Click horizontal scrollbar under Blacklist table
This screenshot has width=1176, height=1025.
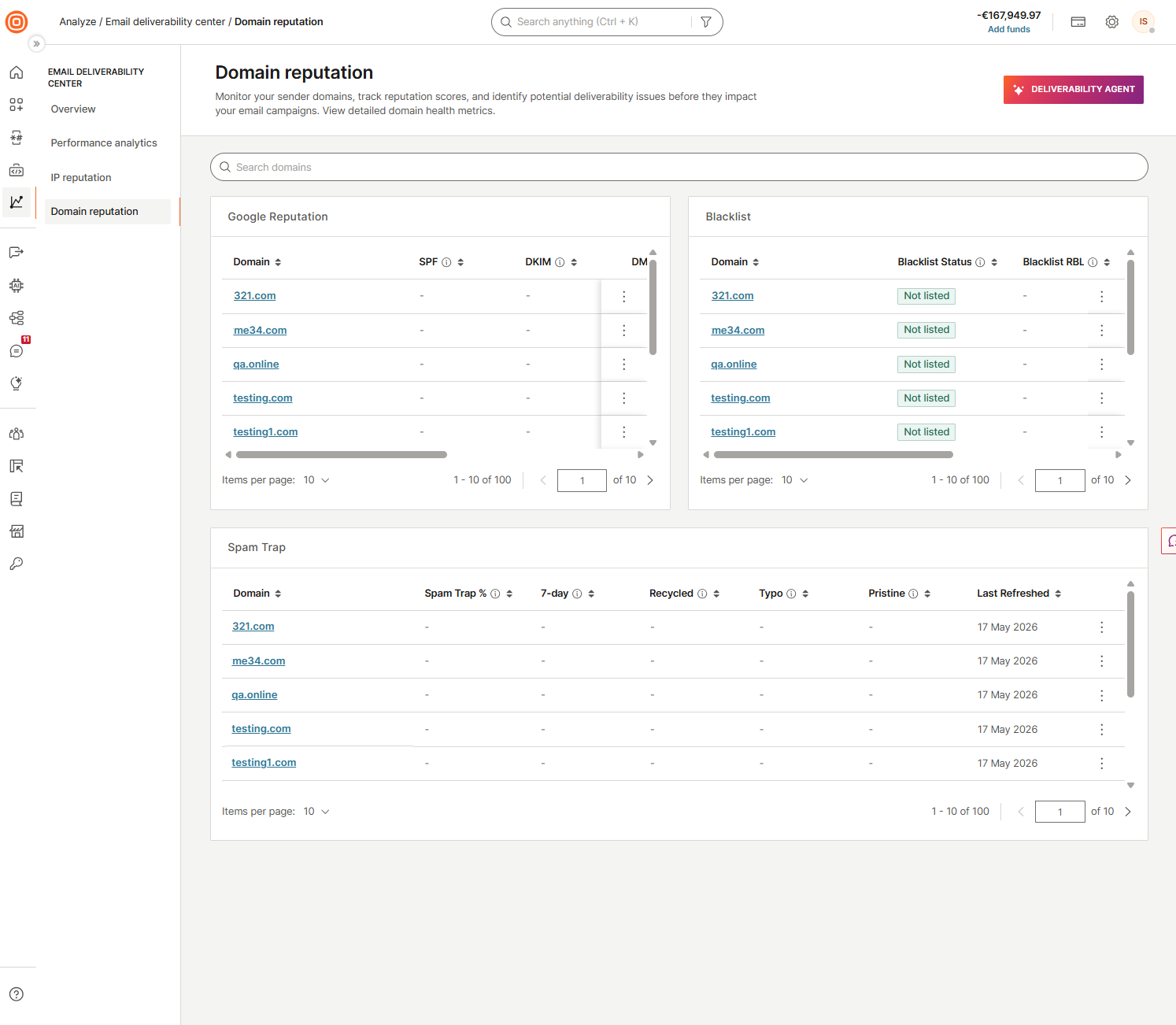(x=834, y=455)
